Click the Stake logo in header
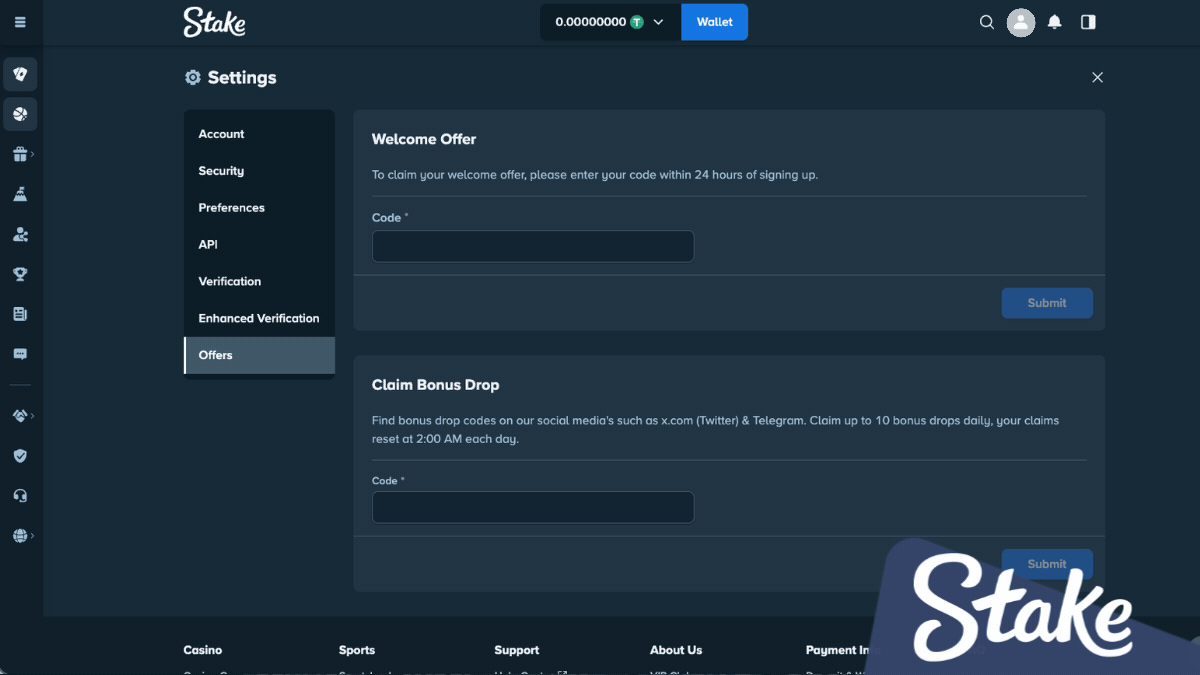 coord(214,22)
